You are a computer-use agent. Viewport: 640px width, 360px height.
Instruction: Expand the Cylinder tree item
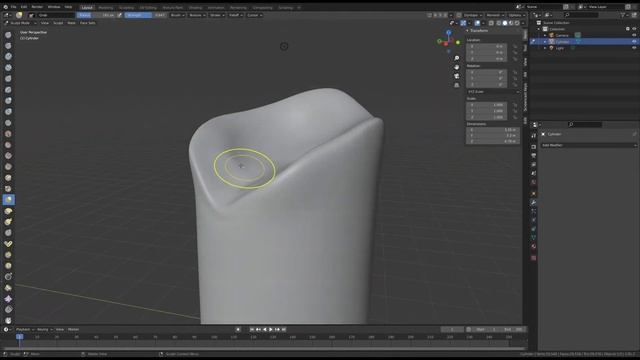click(x=545, y=42)
